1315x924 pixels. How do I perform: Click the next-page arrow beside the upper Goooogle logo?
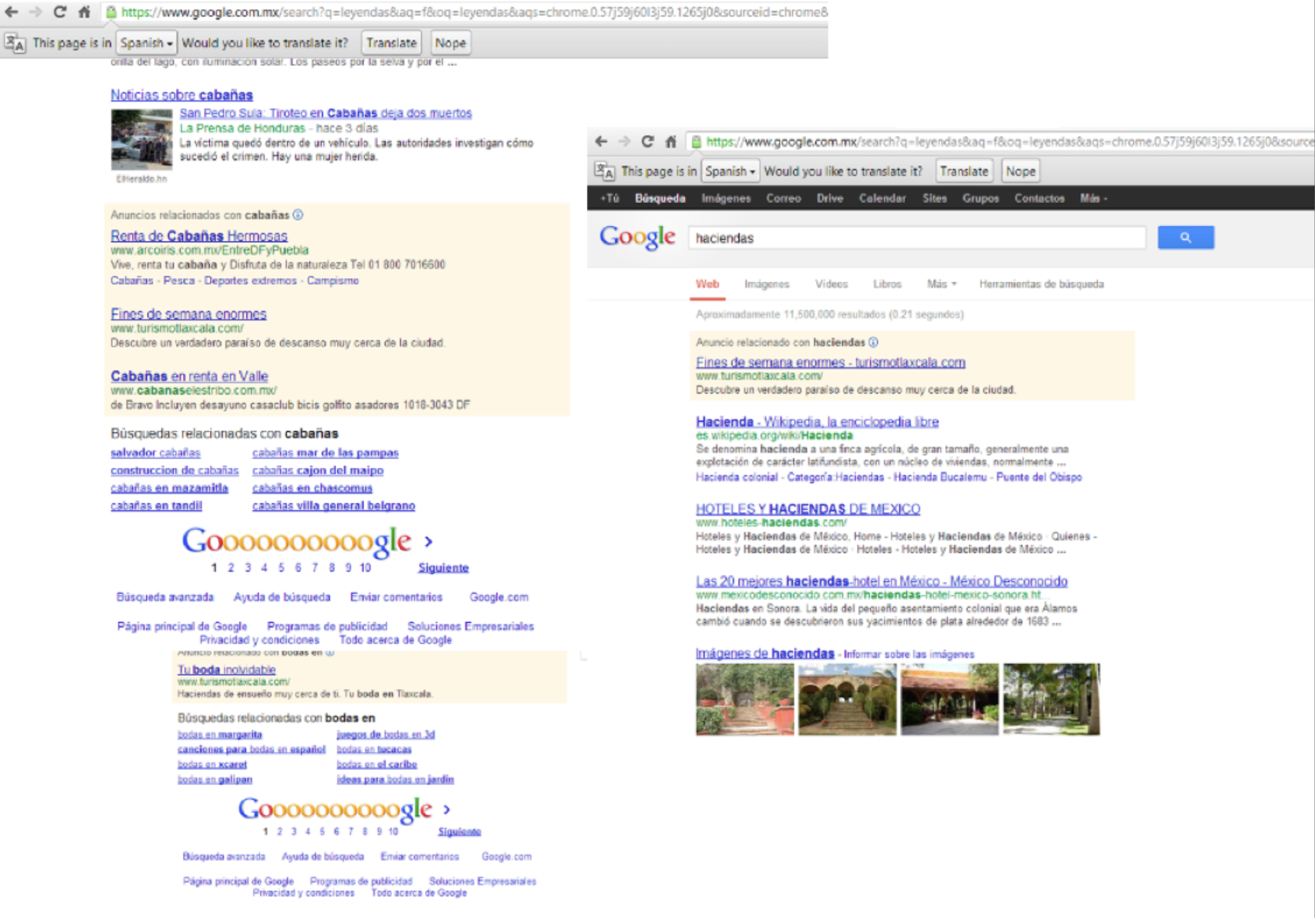[429, 542]
